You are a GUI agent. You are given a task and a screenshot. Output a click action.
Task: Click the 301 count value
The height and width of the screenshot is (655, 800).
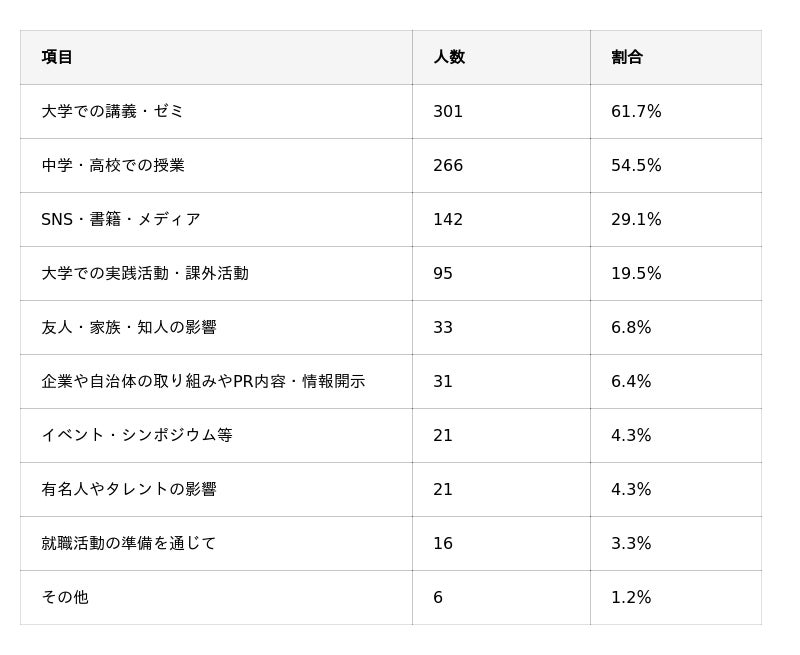point(448,111)
